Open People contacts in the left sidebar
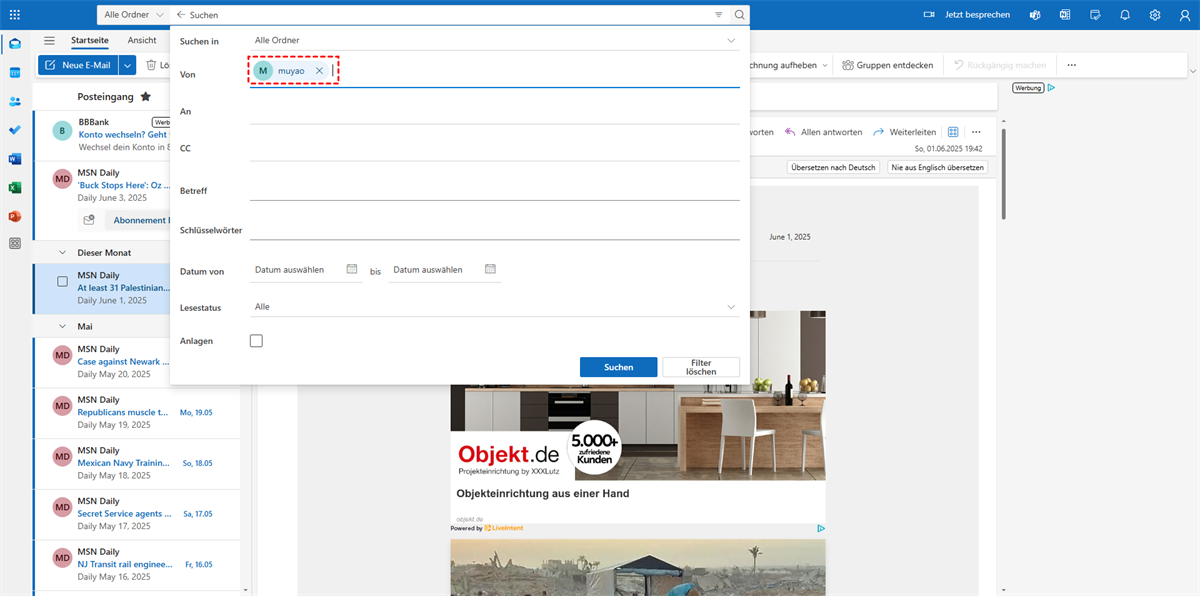Image resolution: width=1200 pixels, height=596 pixels. tap(15, 101)
